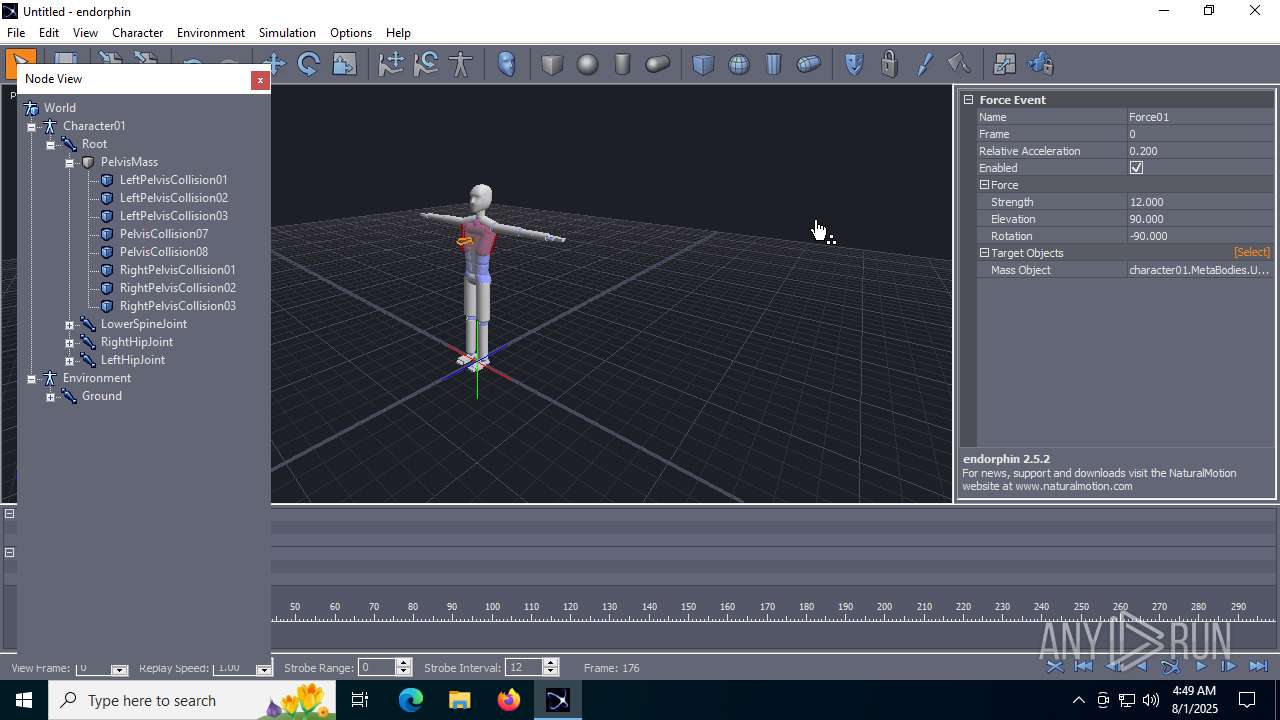1280x720 pixels.
Task: Create a gray box mass object
Action: point(552,64)
